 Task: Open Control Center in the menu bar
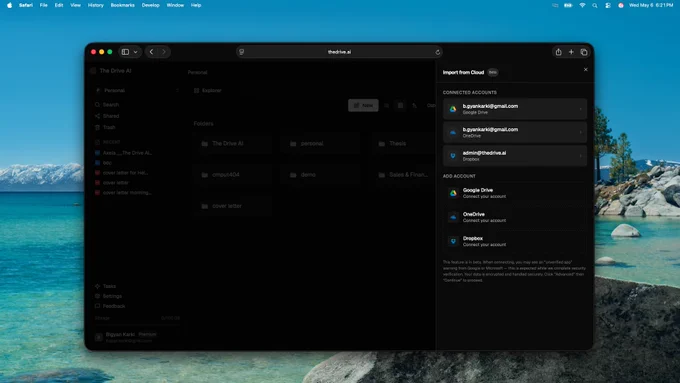(x=608, y=5)
